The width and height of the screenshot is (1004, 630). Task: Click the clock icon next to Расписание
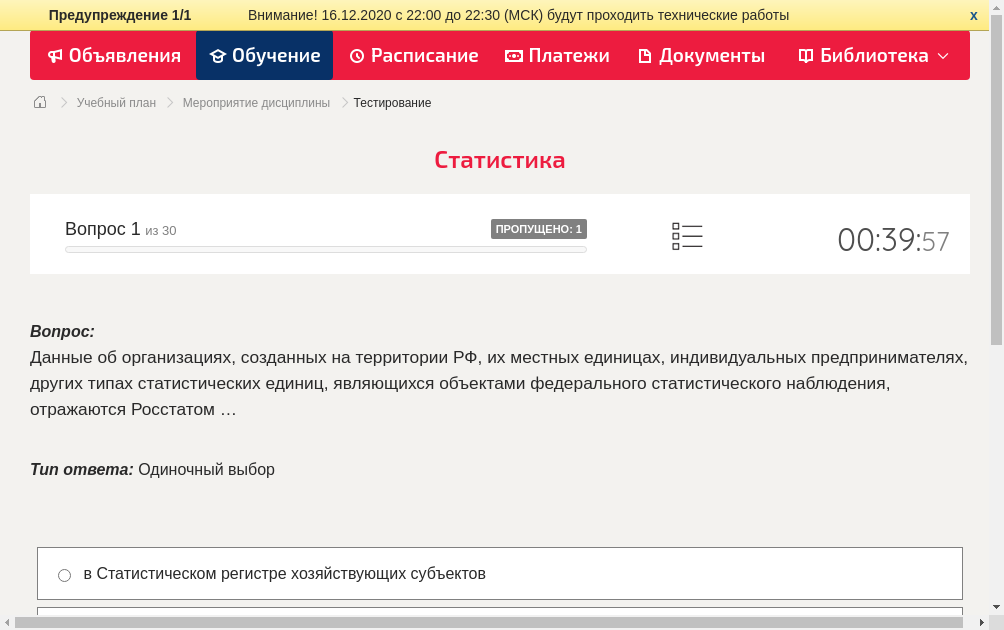pyautogui.click(x=355, y=56)
